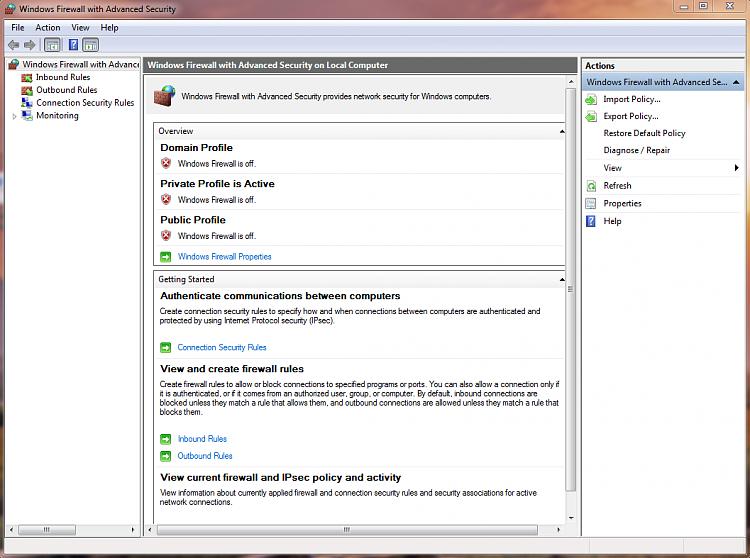Click Import Policy... in Actions pane
The height and width of the screenshot is (558, 750).
631,99
